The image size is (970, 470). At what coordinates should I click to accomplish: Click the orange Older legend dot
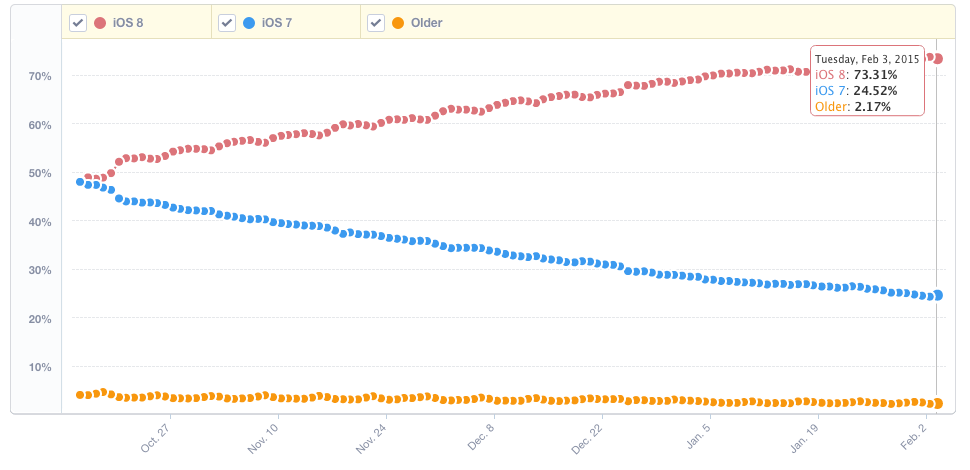pos(398,23)
